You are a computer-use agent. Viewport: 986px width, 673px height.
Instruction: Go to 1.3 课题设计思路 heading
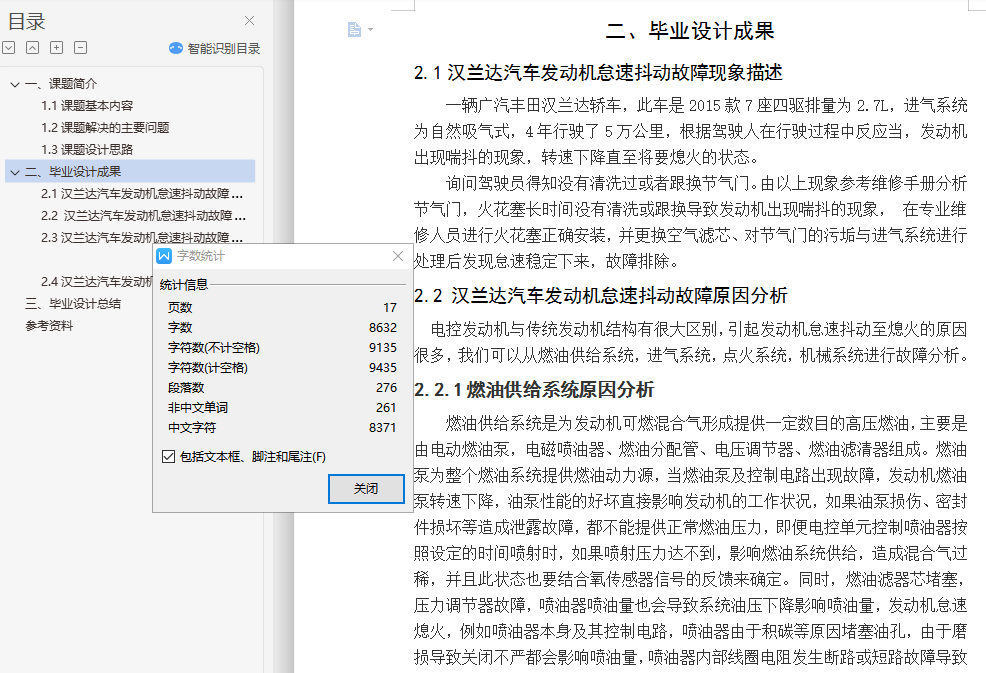pyautogui.click(x=87, y=150)
